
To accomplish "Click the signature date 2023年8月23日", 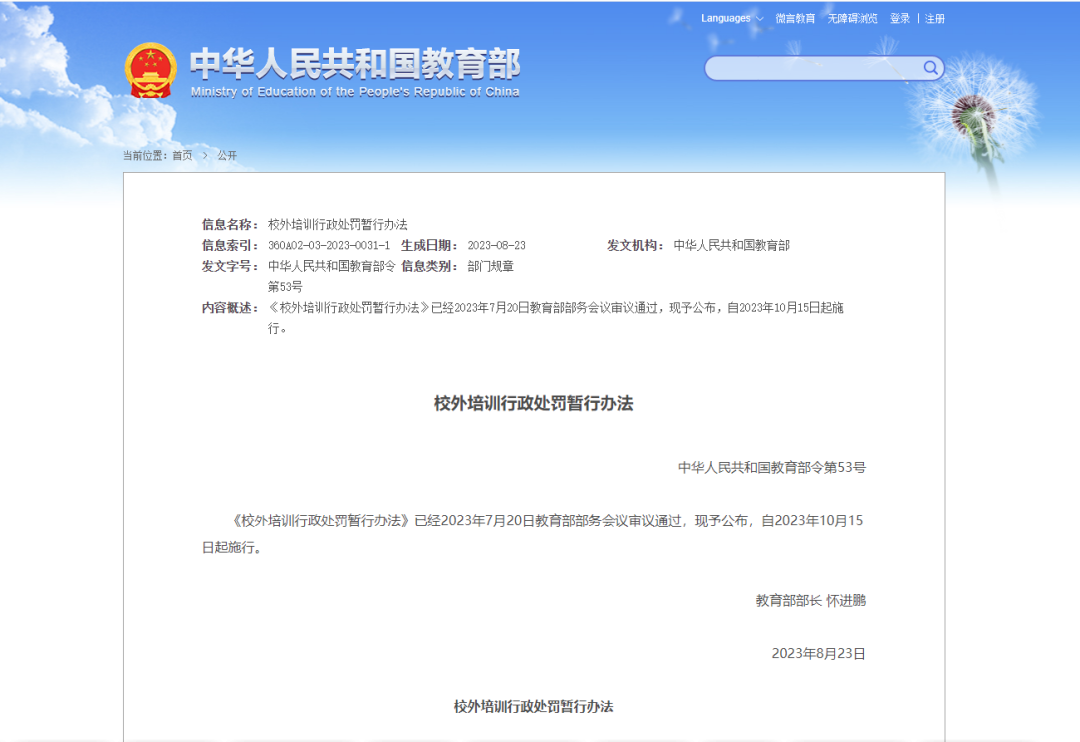I will pyautogui.click(x=818, y=654).
